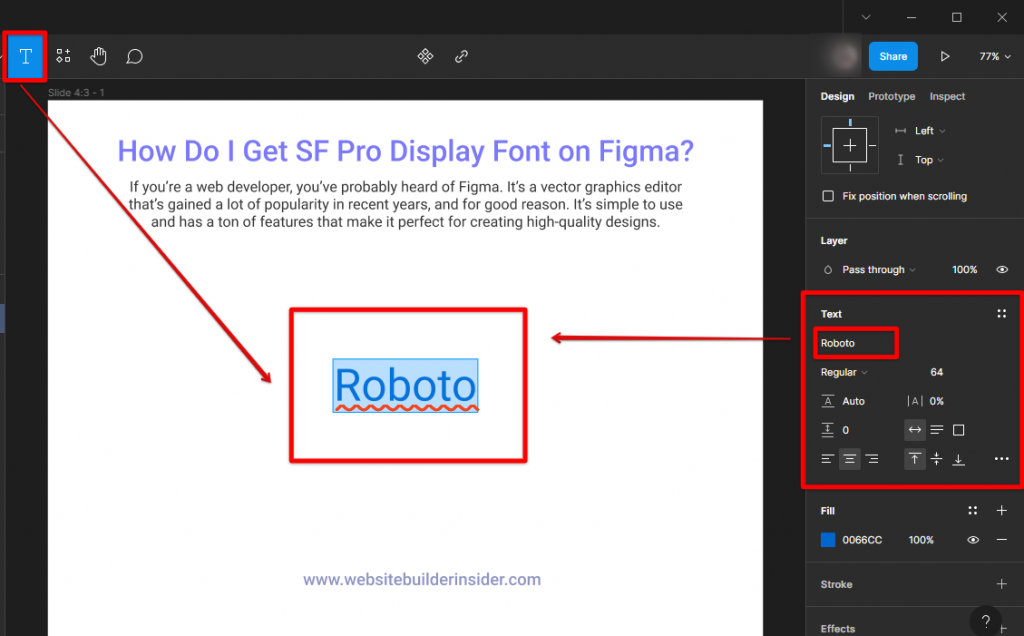
Task: Toggle layer visibility eye icon
Action: point(1001,269)
